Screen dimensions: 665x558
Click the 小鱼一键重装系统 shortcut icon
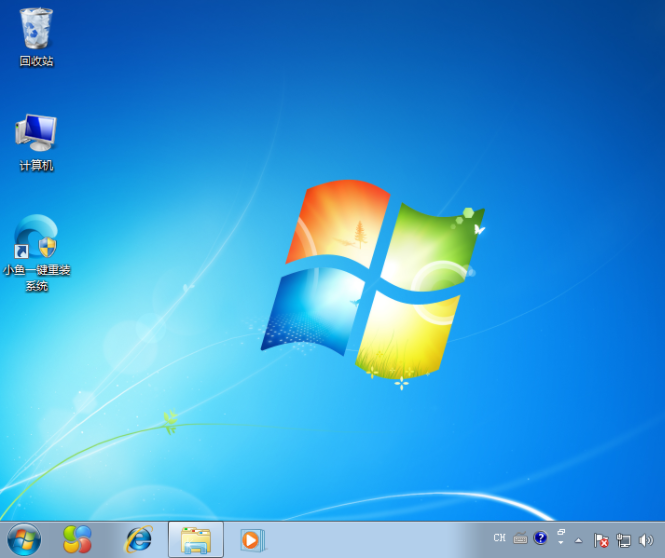tap(36, 237)
